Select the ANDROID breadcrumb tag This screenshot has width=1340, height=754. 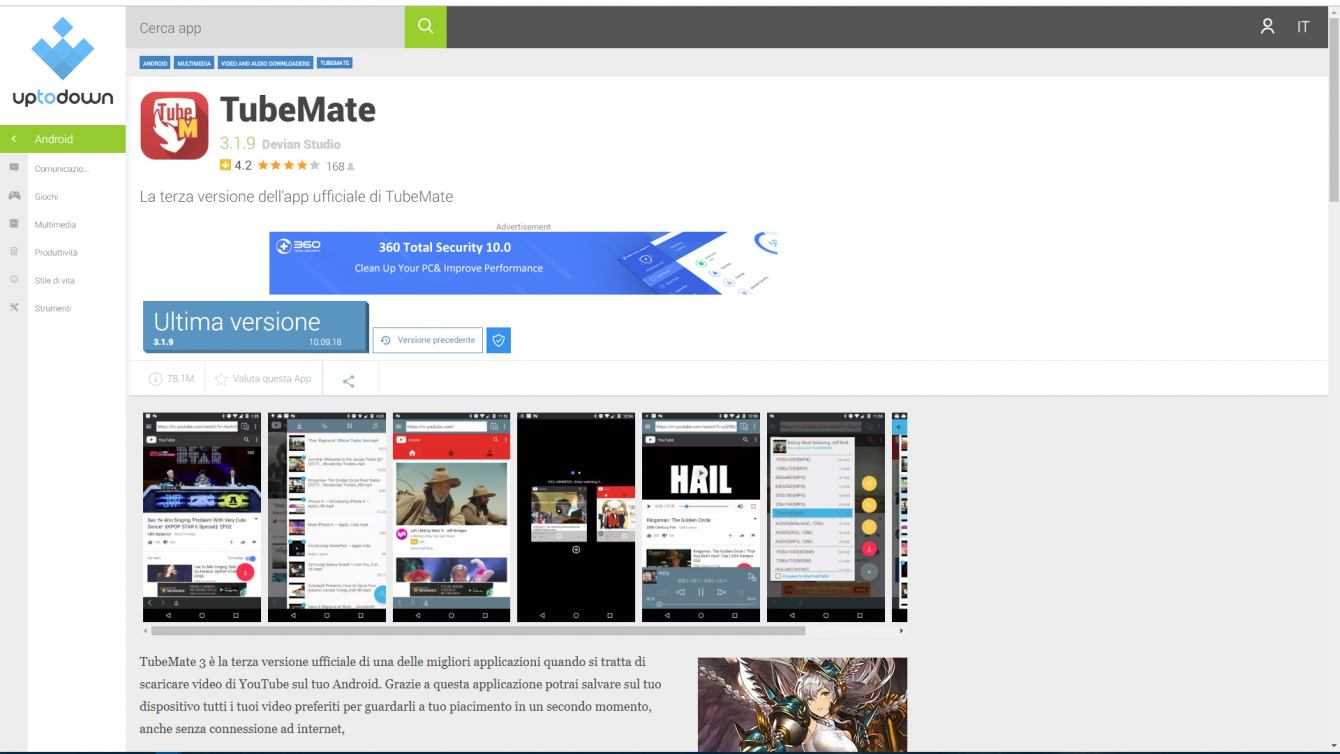coord(155,63)
